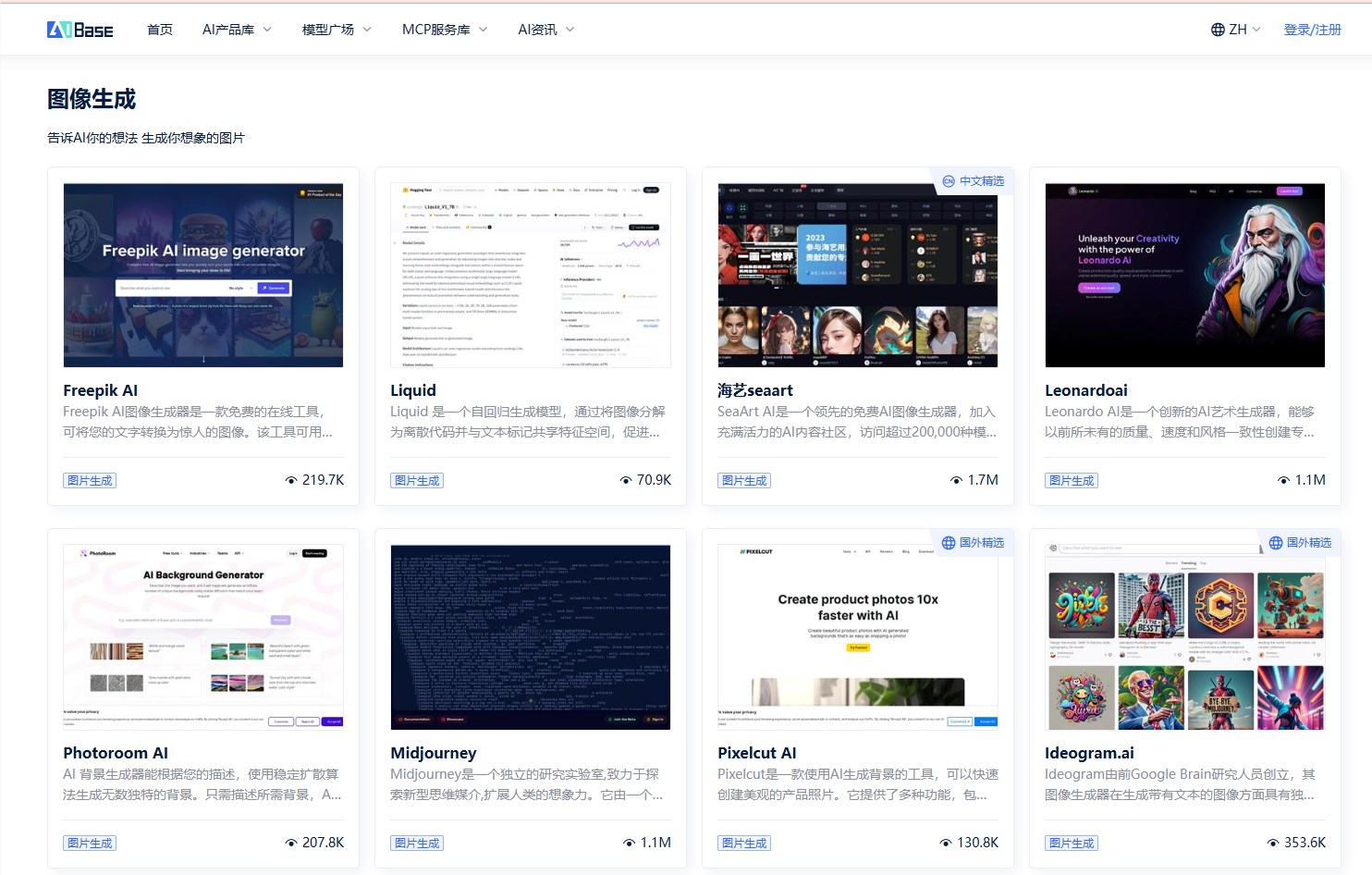The height and width of the screenshot is (875, 1372).
Task: Open the Freepik AI screenshot thumbnail
Action: pyautogui.click(x=203, y=275)
